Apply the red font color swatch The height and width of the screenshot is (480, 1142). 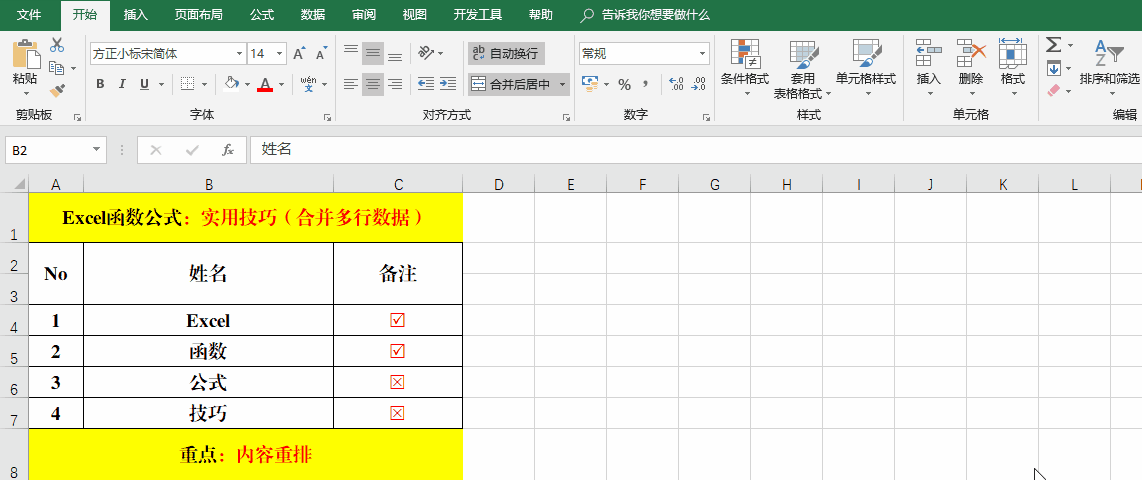[x=265, y=84]
